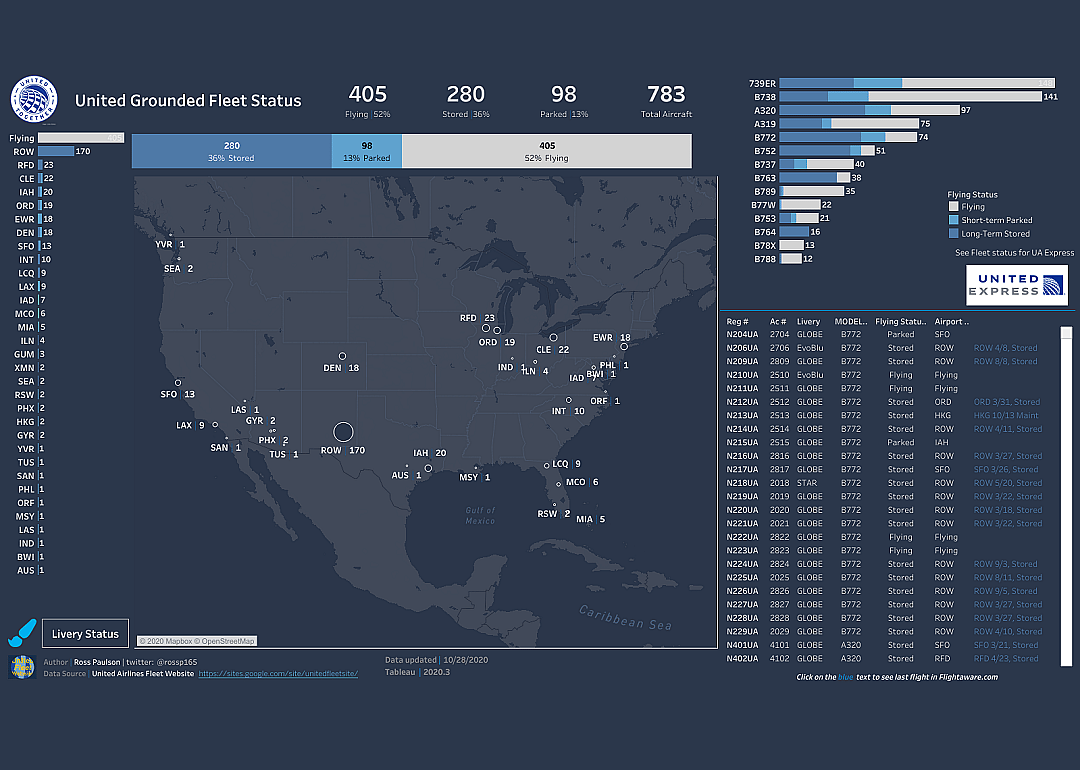1080x770 pixels.
Task: Click the Mapbox OpenStreetMap attribution
Action: 196,641
